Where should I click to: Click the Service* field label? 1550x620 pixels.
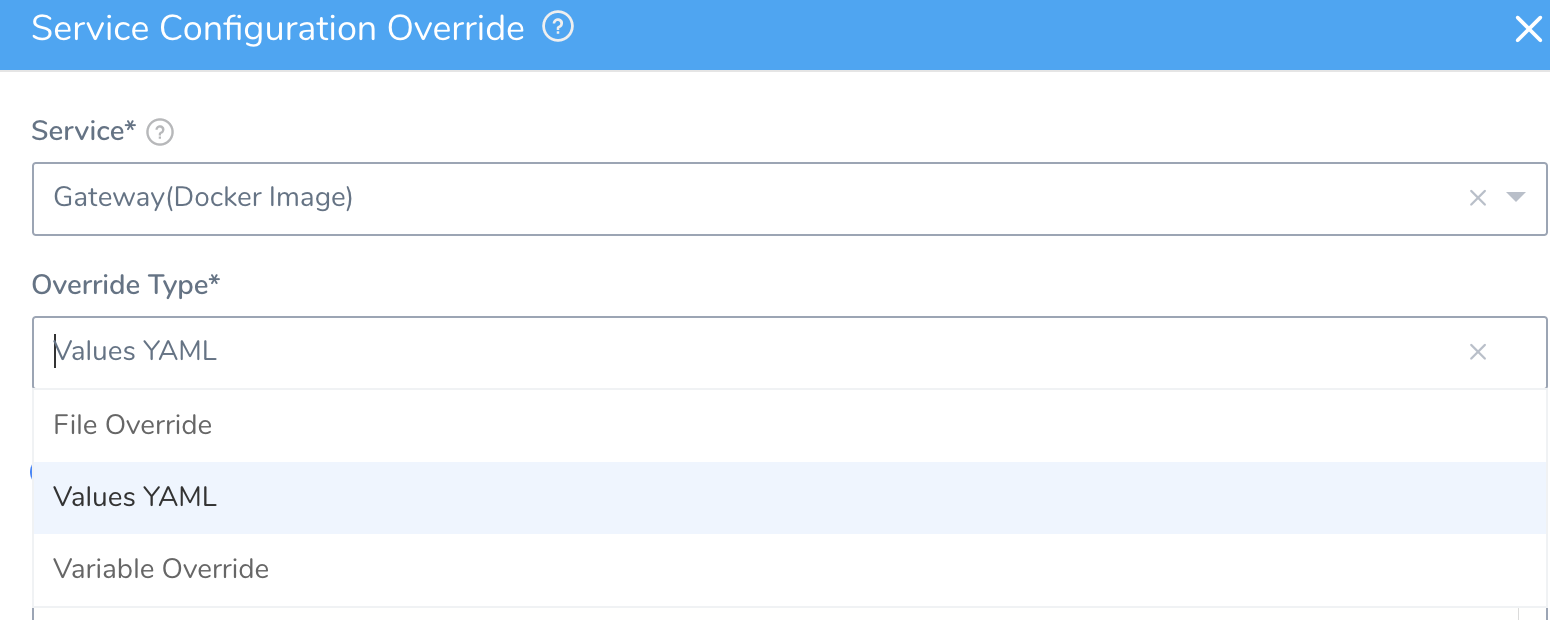coord(84,131)
